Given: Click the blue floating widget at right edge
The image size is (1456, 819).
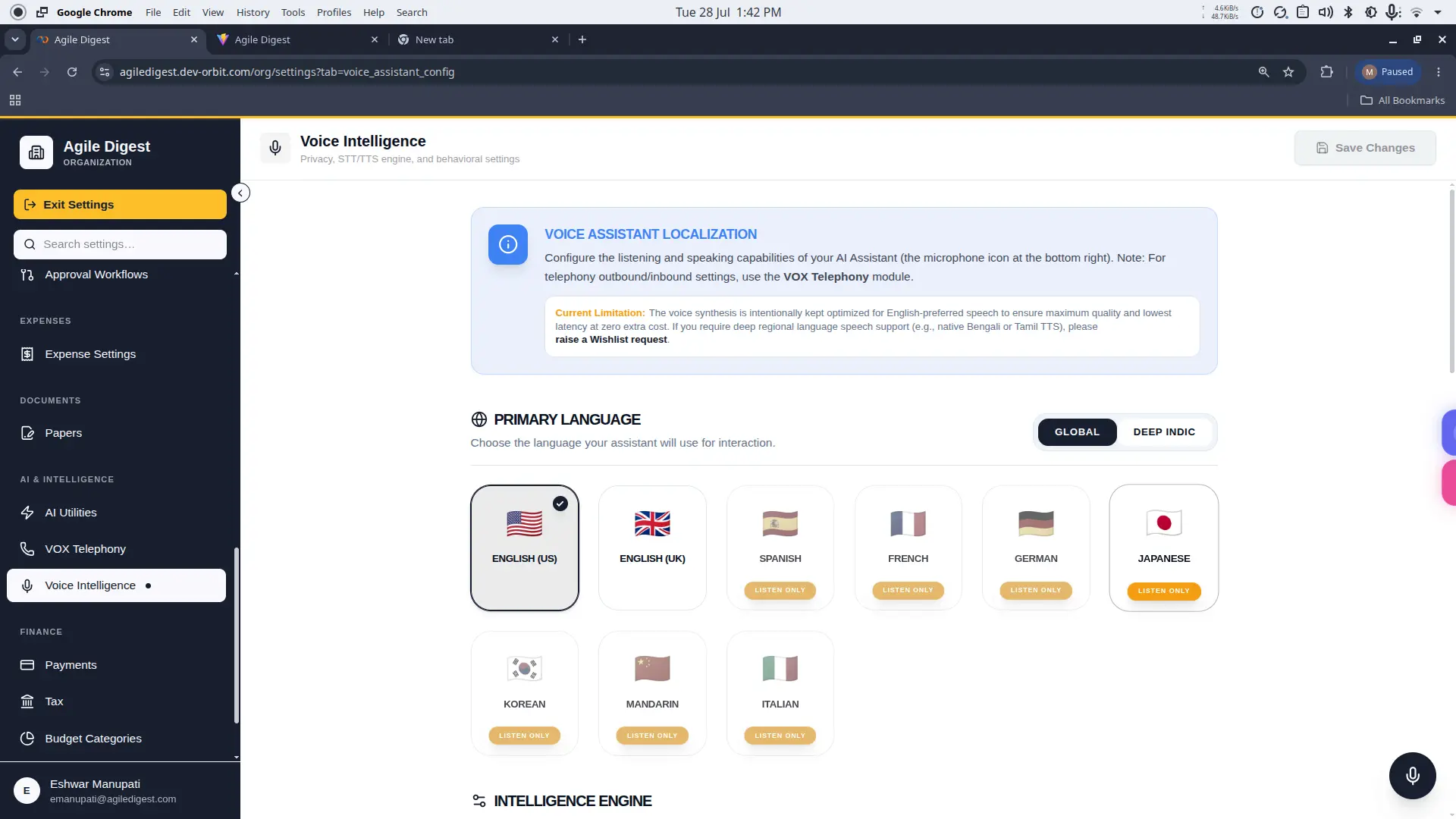Looking at the screenshot, I should click(1448, 432).
